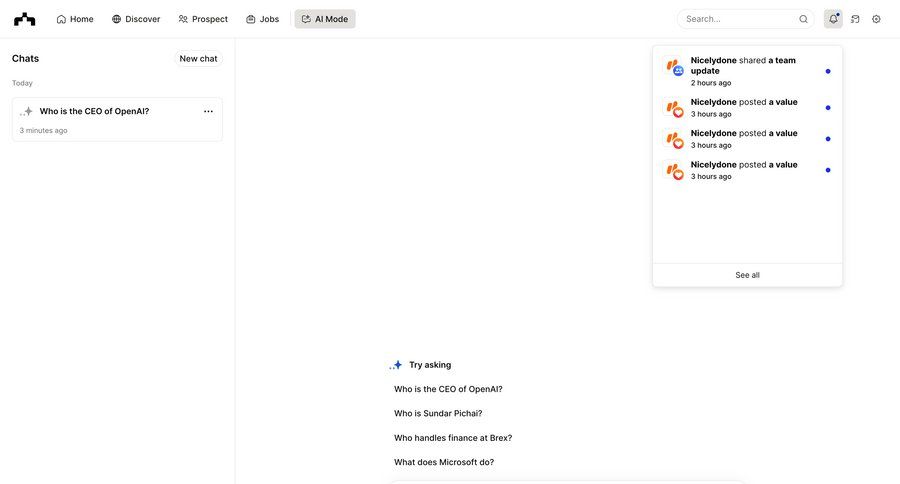Click Nicelydone avatar on team update notification

click(x=674, y=67)
